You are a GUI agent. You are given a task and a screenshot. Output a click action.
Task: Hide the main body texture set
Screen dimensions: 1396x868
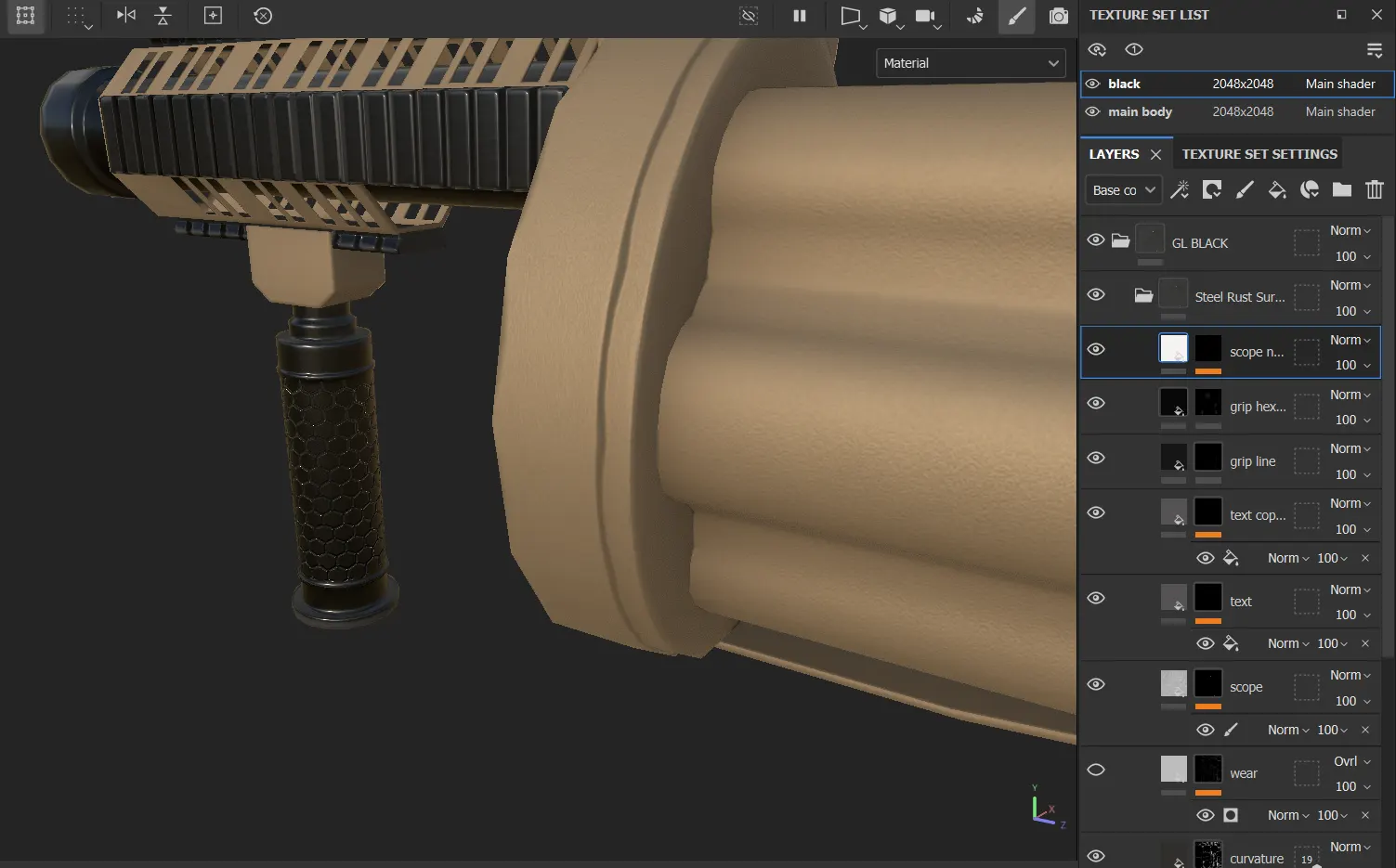(x=1093, y=111)
